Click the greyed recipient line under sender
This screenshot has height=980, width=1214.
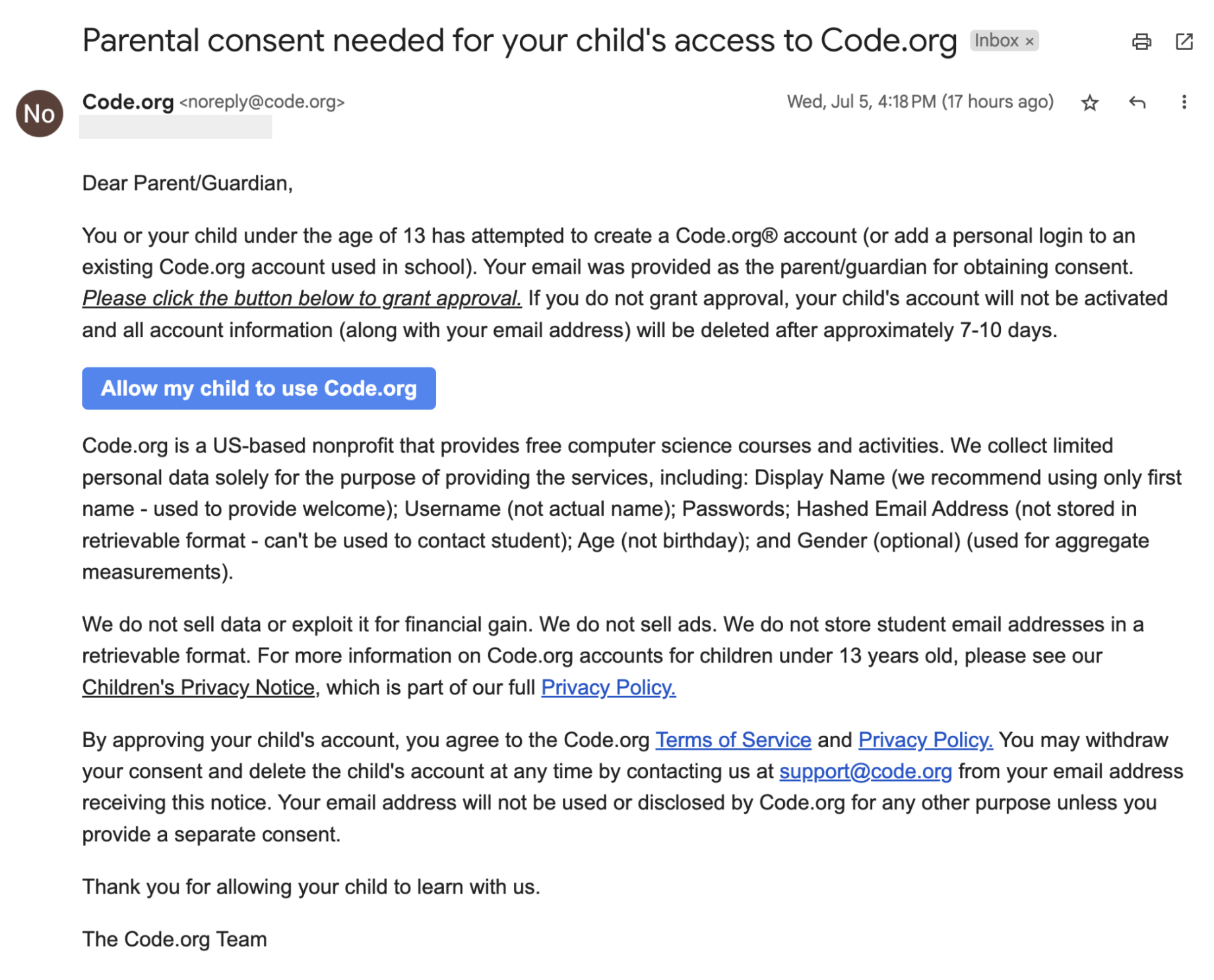tap(176, 127)
